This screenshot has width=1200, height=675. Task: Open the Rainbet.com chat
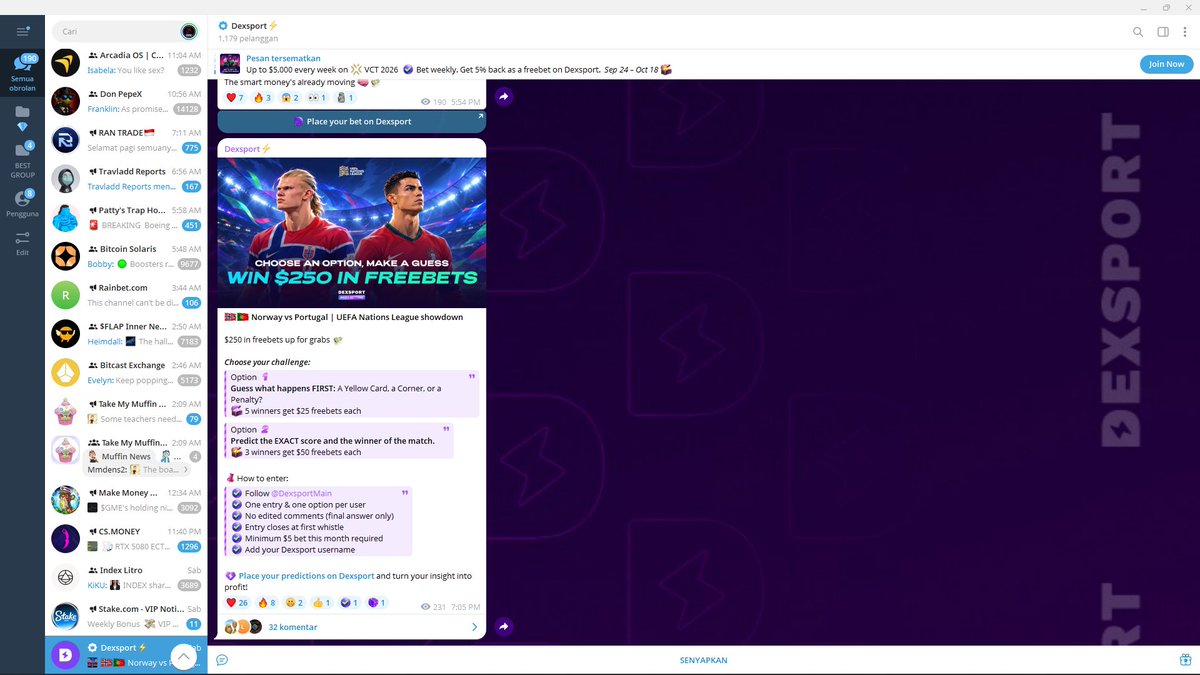click(125, 295)
